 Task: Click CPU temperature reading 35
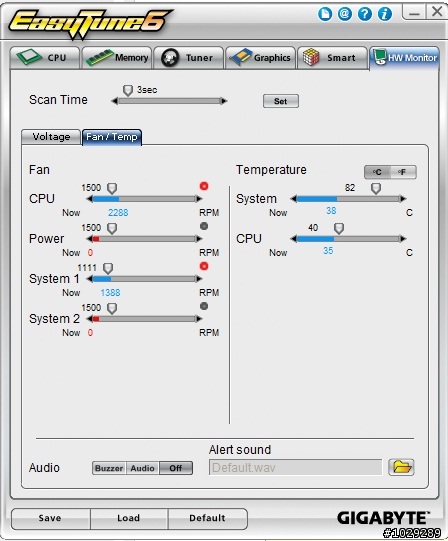tap(328, 251)
